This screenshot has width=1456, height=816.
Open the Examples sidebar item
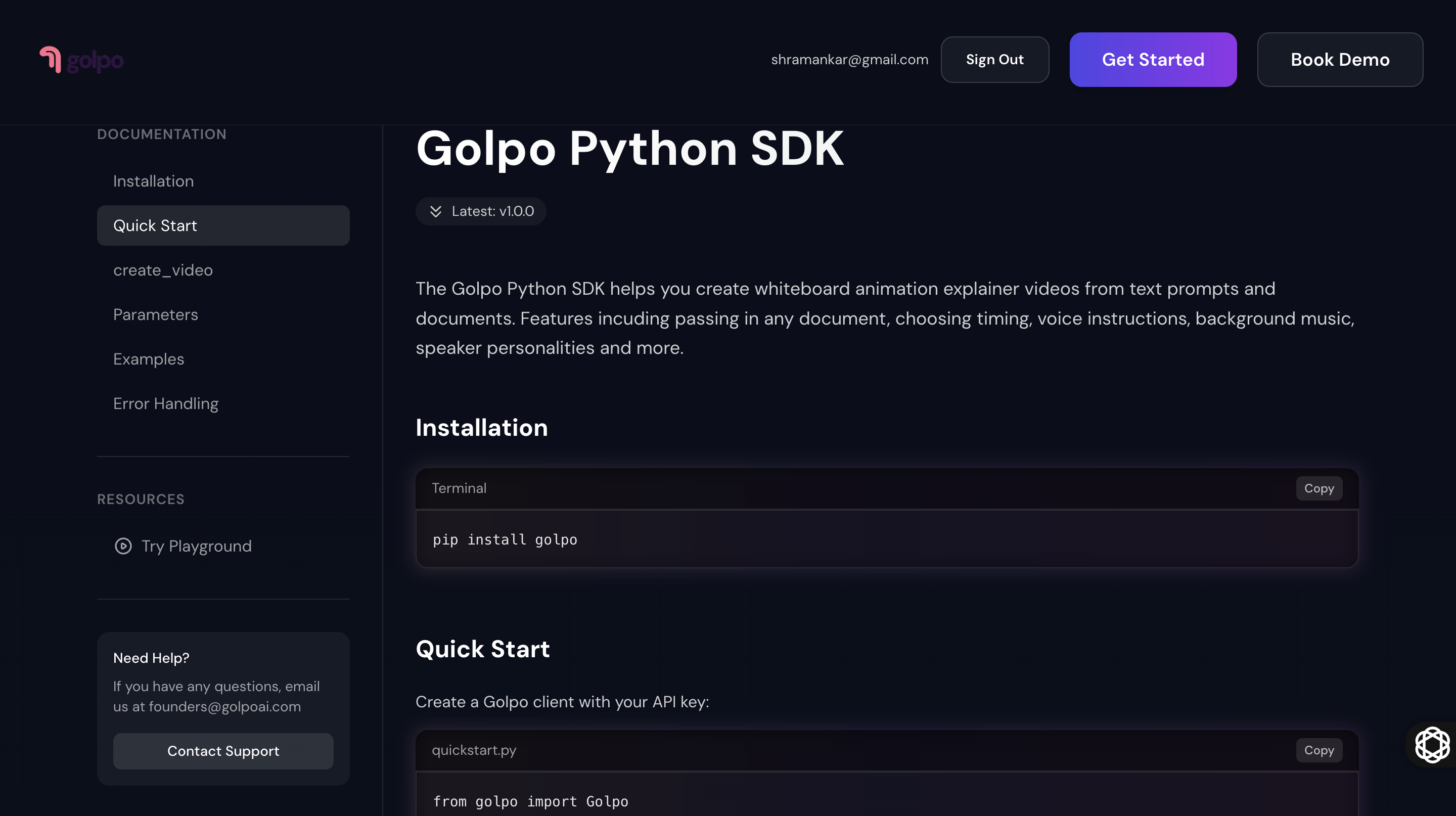tap(149, 359)
